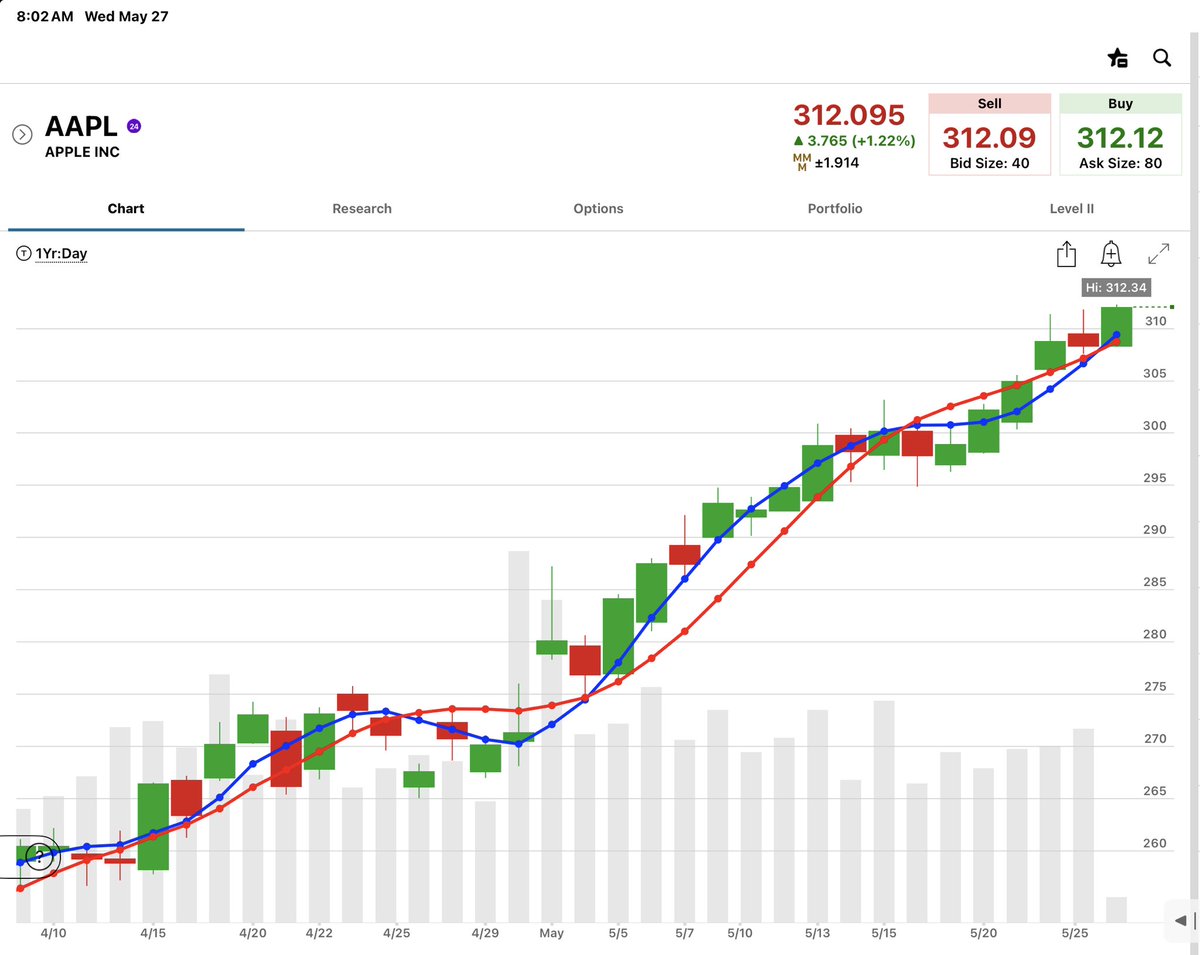The width and height of the screenshot is (1200, 955).
Task: Open the Portfolio tab
Action: point(835,209)
